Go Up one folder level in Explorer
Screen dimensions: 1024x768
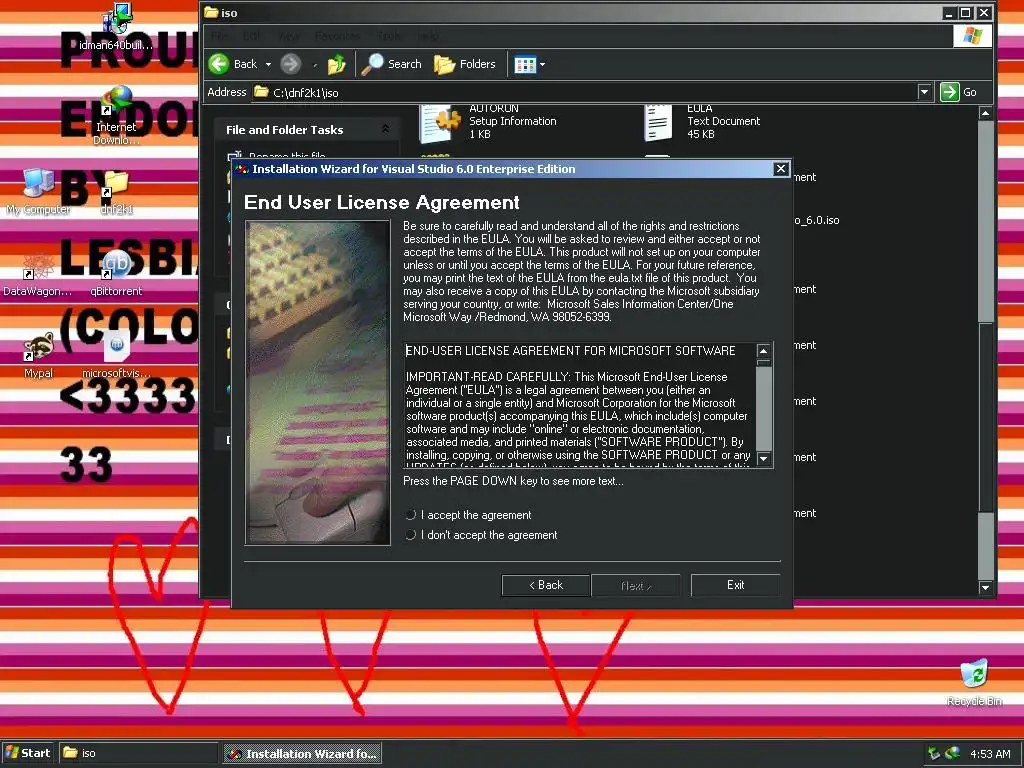[x=337, y=64]
